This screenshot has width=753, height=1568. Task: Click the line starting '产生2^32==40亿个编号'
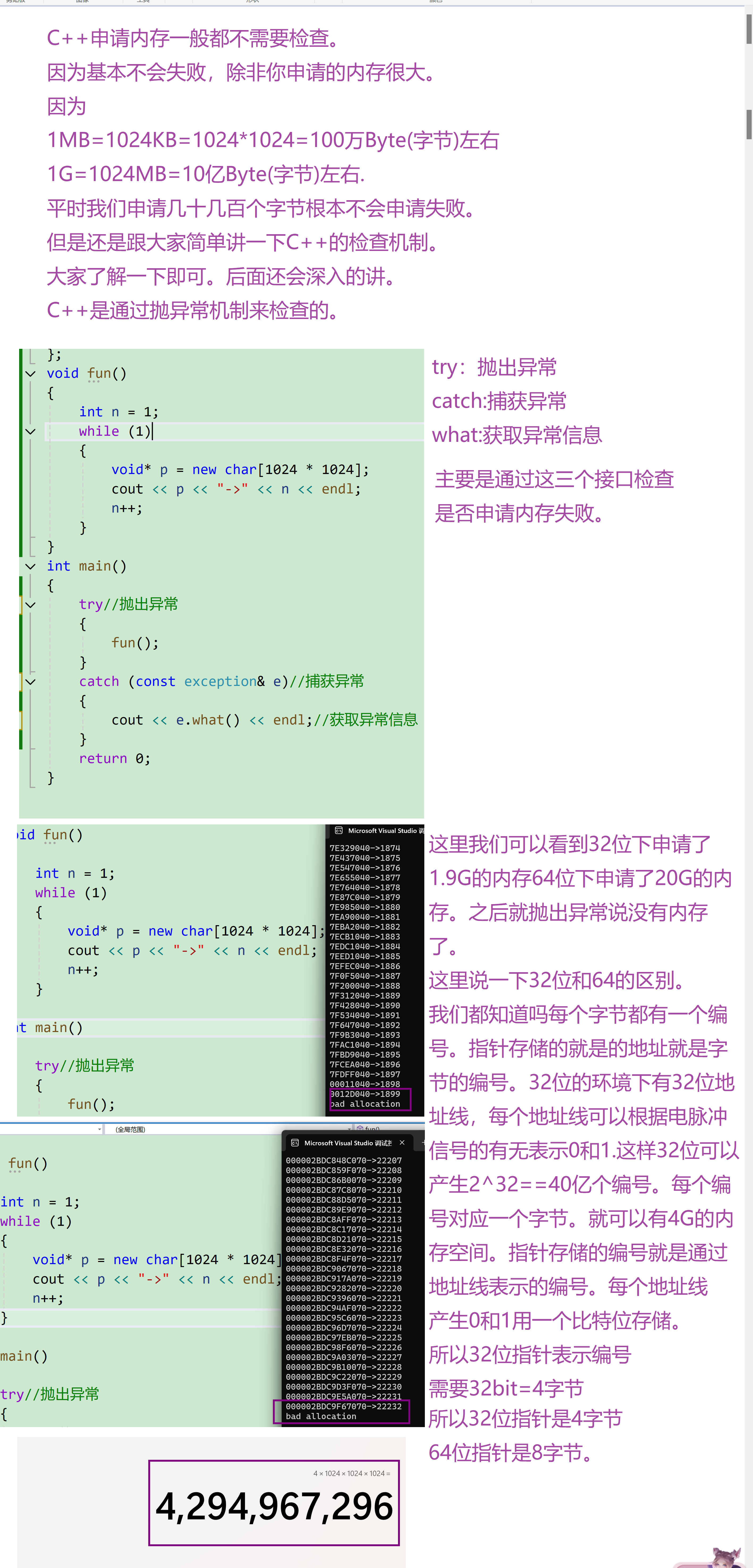pos(580,1185)
